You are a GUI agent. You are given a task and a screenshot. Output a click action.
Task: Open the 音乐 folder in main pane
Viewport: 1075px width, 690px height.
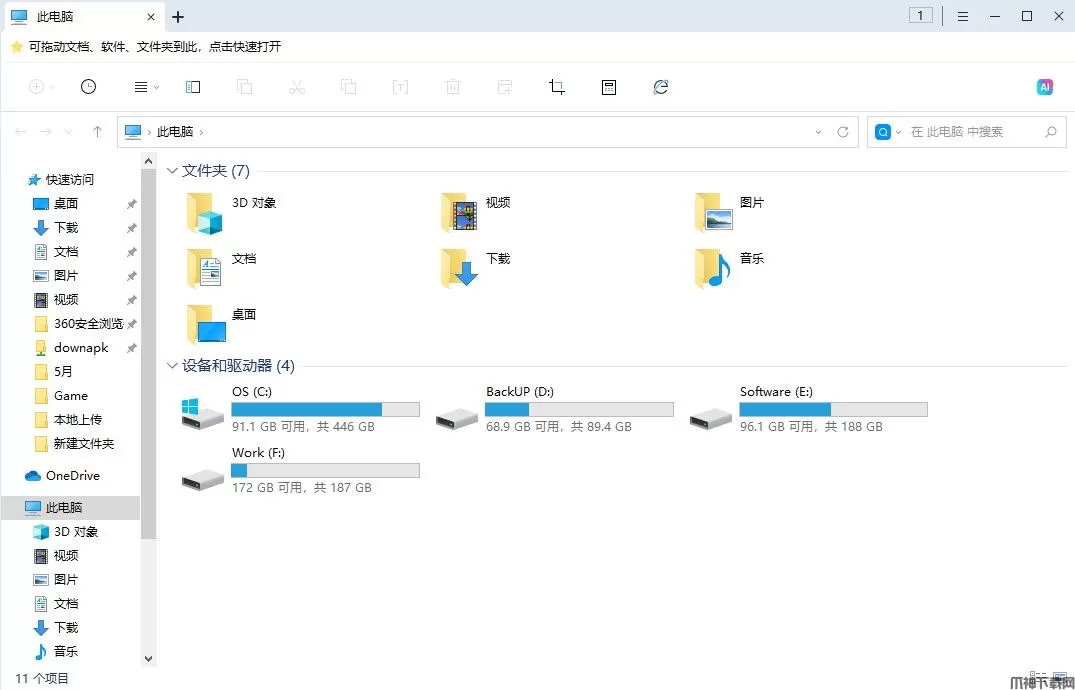[730, 268]
